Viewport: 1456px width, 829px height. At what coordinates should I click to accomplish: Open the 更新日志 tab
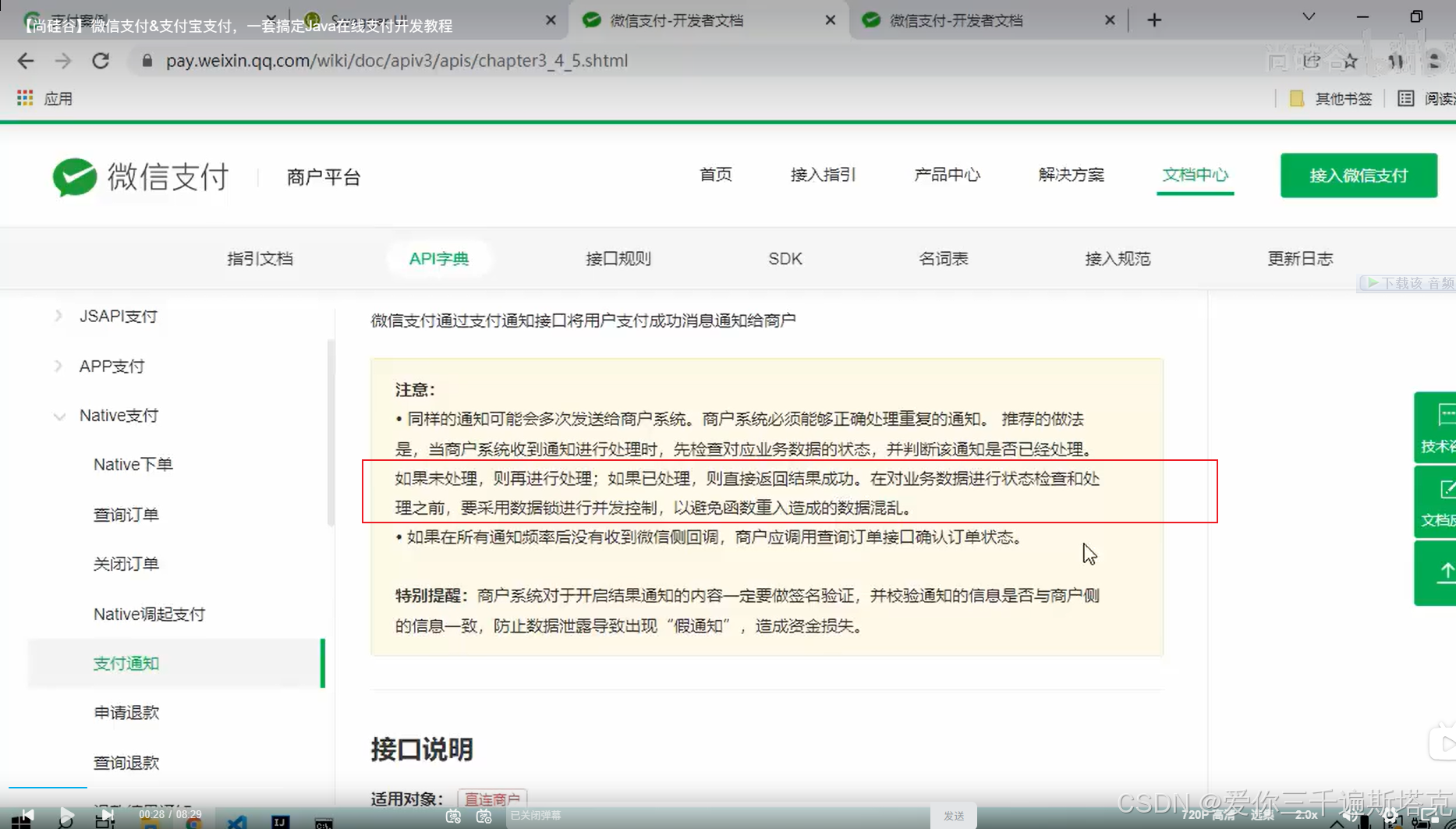(1300, 259)
